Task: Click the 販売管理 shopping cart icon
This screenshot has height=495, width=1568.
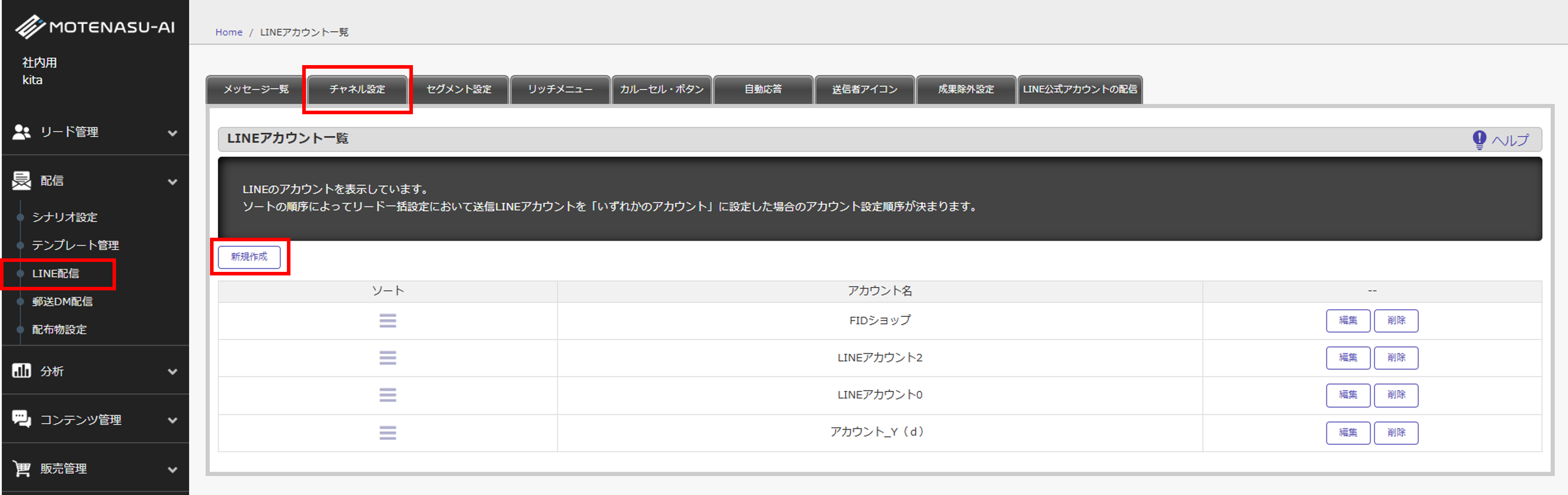Action: (22, 468)
